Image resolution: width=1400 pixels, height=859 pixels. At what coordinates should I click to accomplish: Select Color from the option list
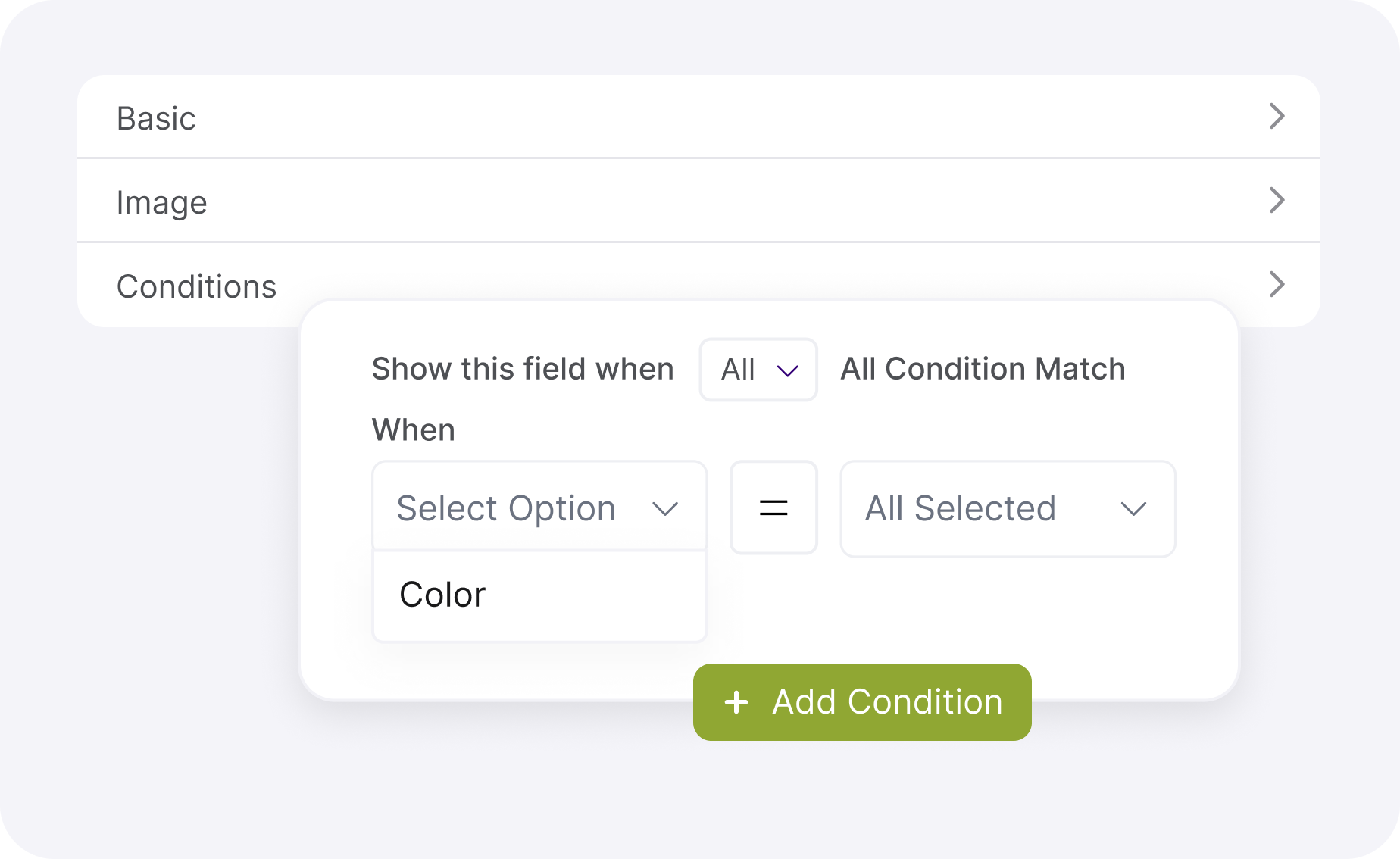click(442, 595)
